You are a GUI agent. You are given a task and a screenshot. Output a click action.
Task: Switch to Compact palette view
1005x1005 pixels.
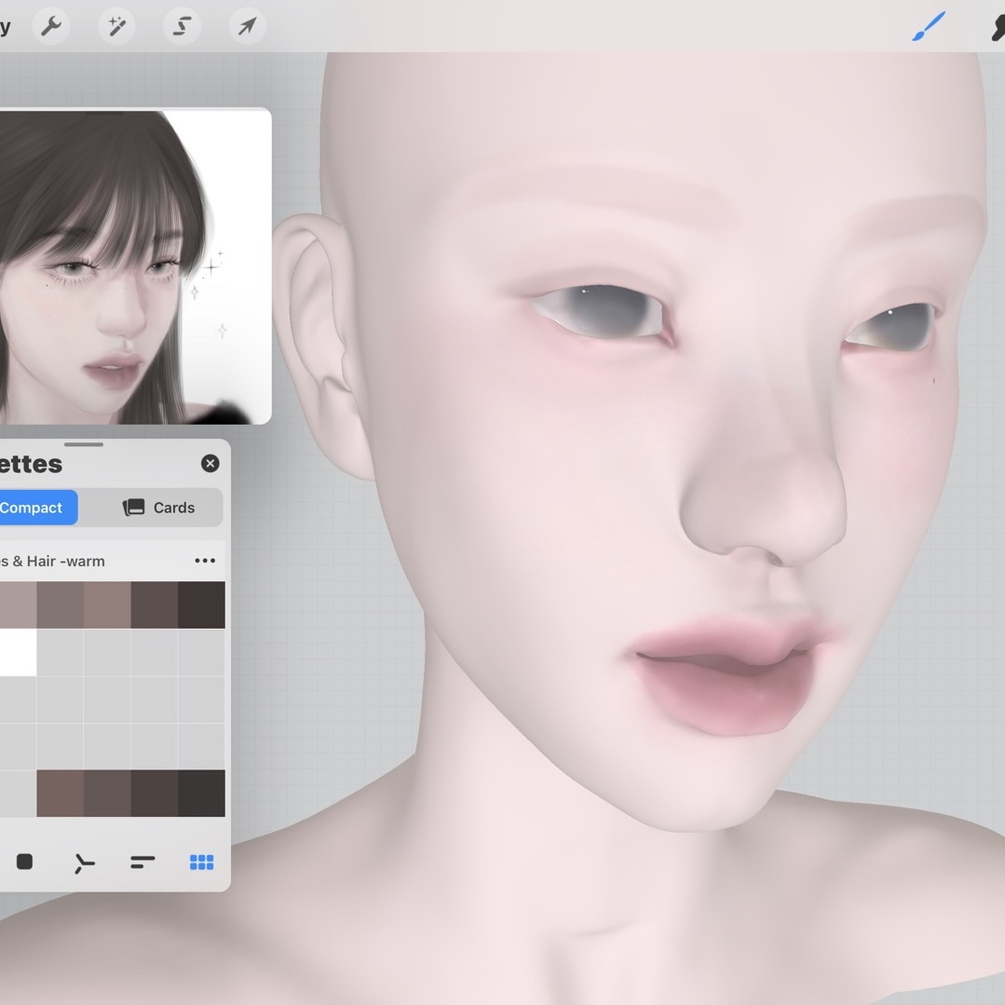(38, 508)
